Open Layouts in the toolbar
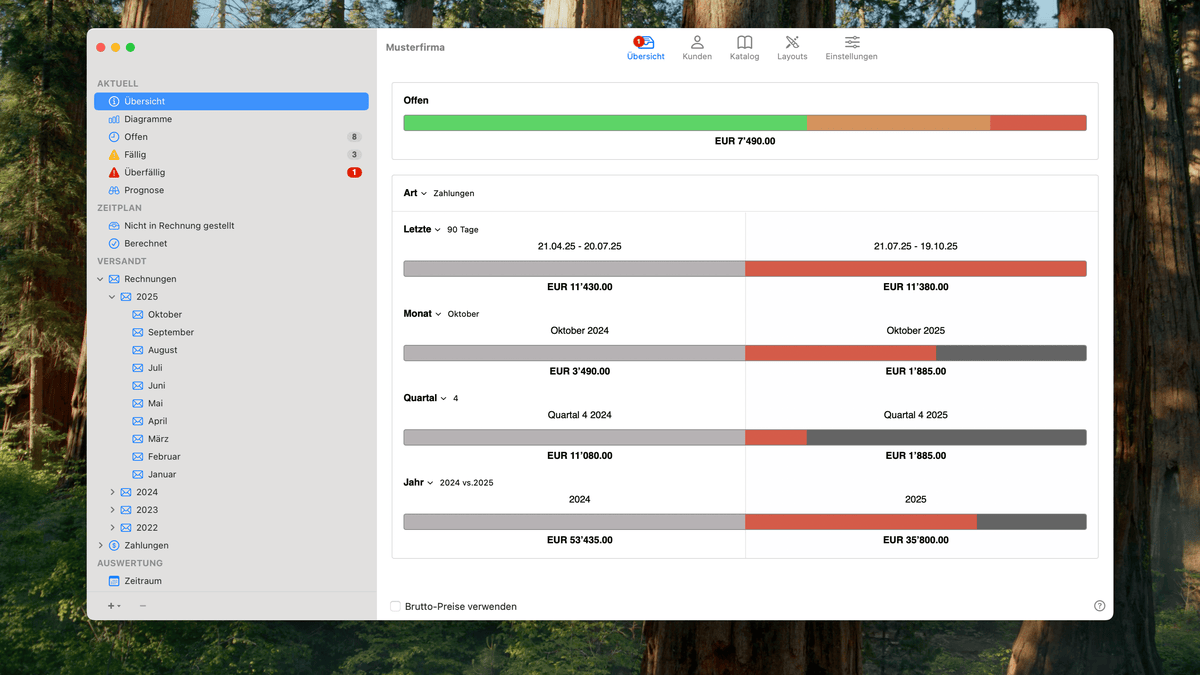 point(792,47)
